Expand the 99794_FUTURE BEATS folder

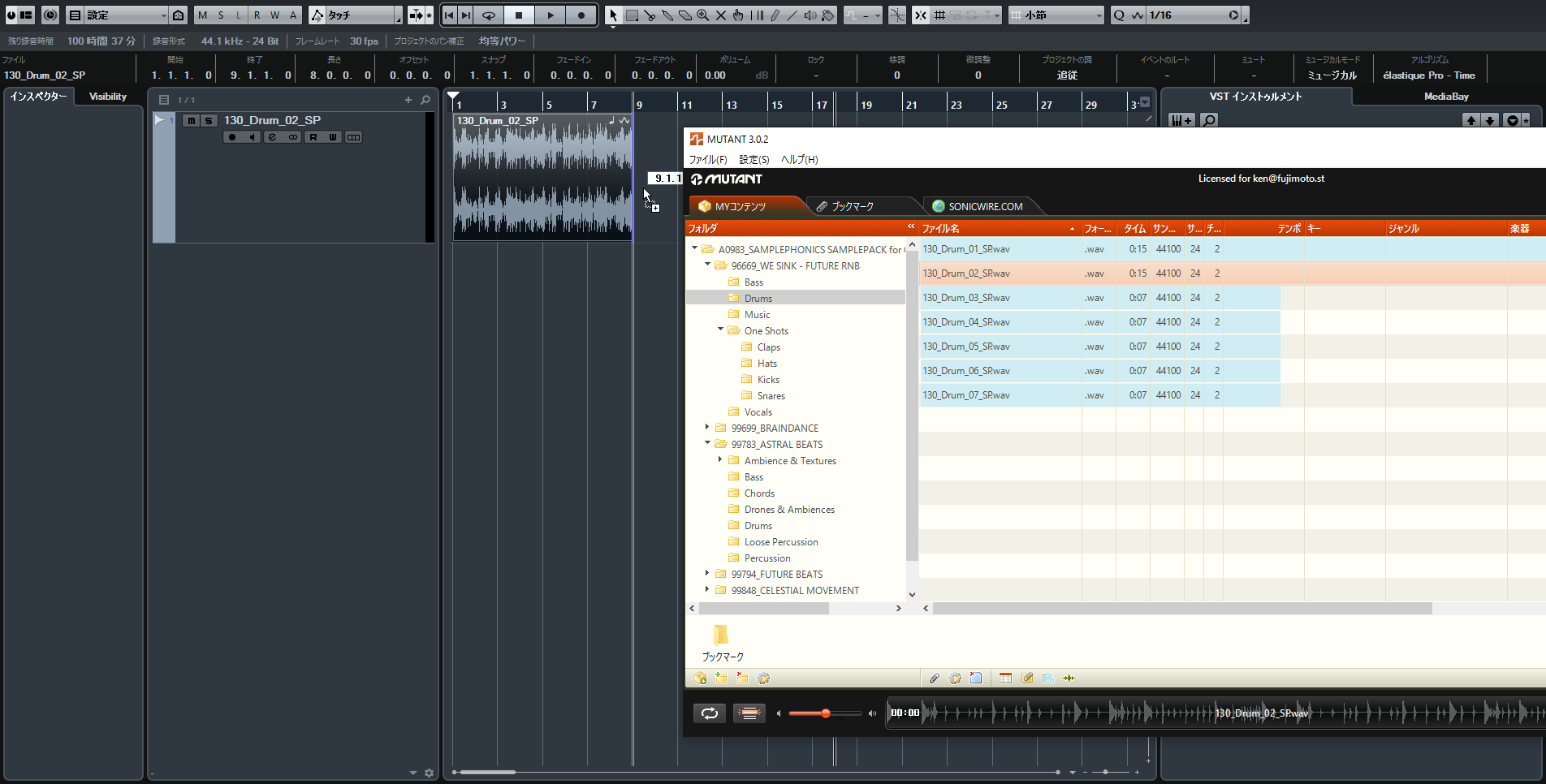click(x=707, y=573)
